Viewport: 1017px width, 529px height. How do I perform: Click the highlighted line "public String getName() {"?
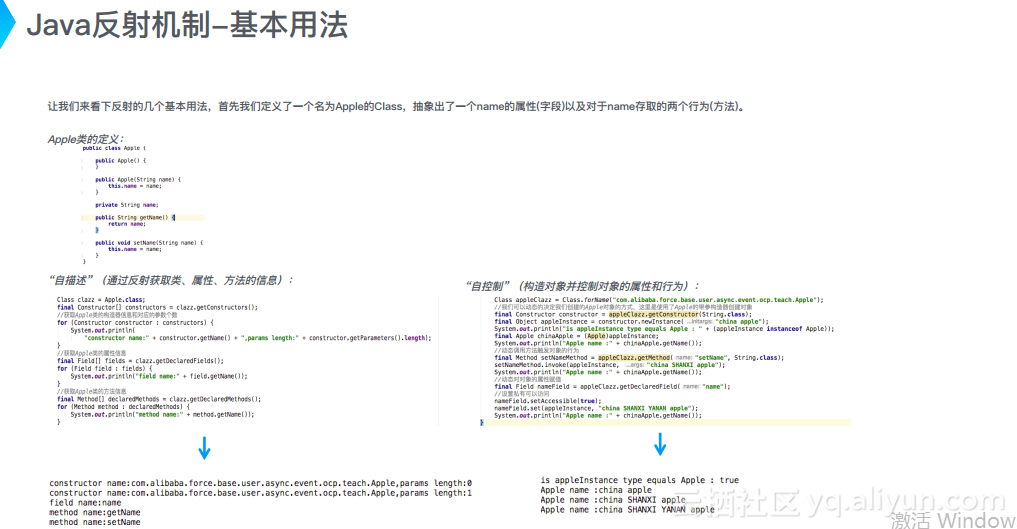135,218
